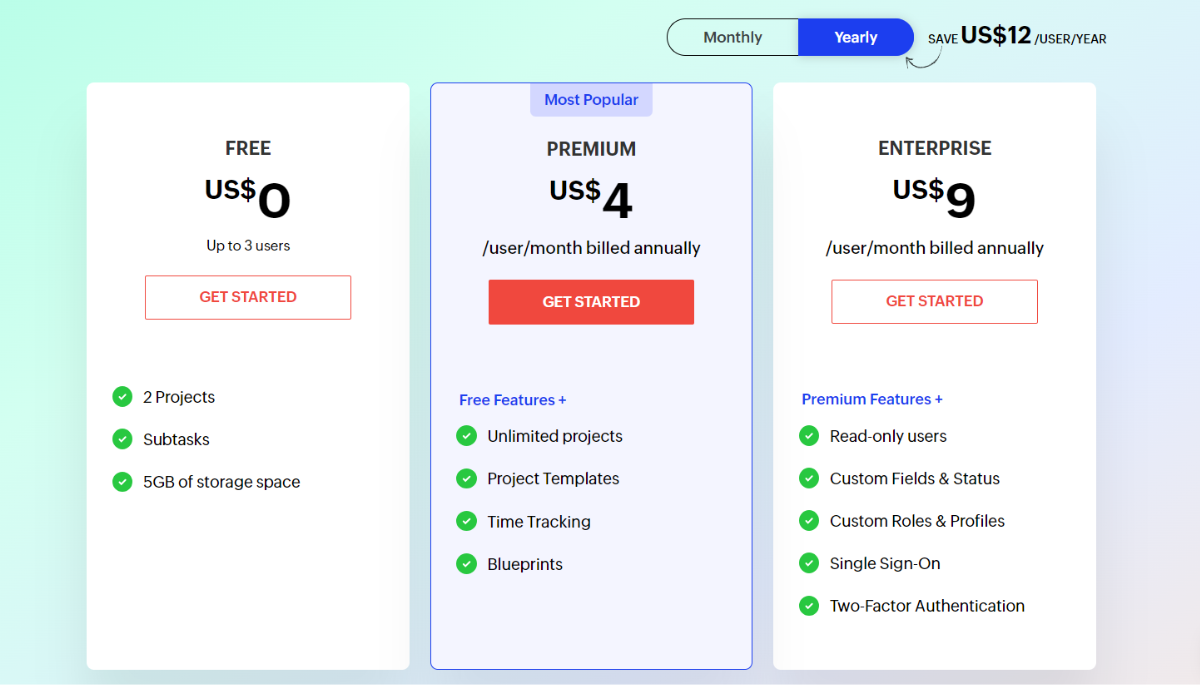
Task: Click the US$4 Premium price
Action: (591, 196)
